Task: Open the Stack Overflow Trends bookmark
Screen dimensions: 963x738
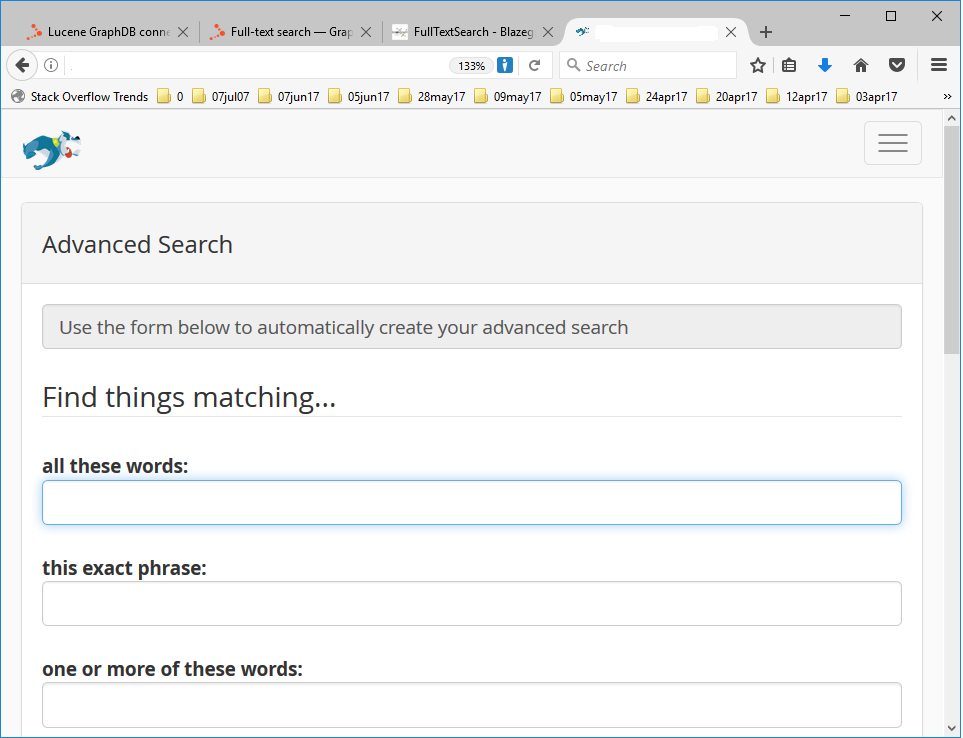Action: 80,97
